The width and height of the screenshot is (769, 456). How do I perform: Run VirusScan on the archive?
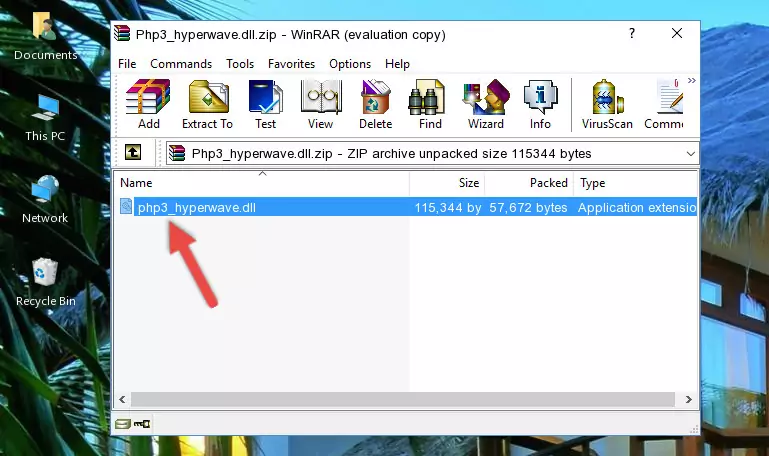tap(607, 104)
